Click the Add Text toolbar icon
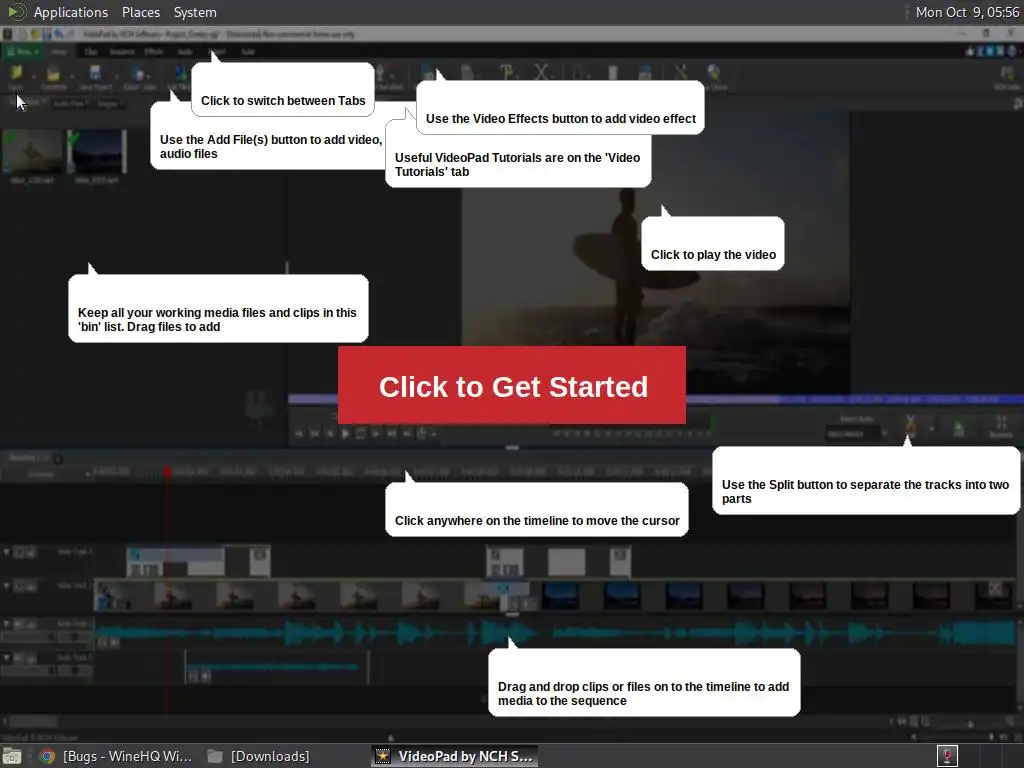 (507, 73)
